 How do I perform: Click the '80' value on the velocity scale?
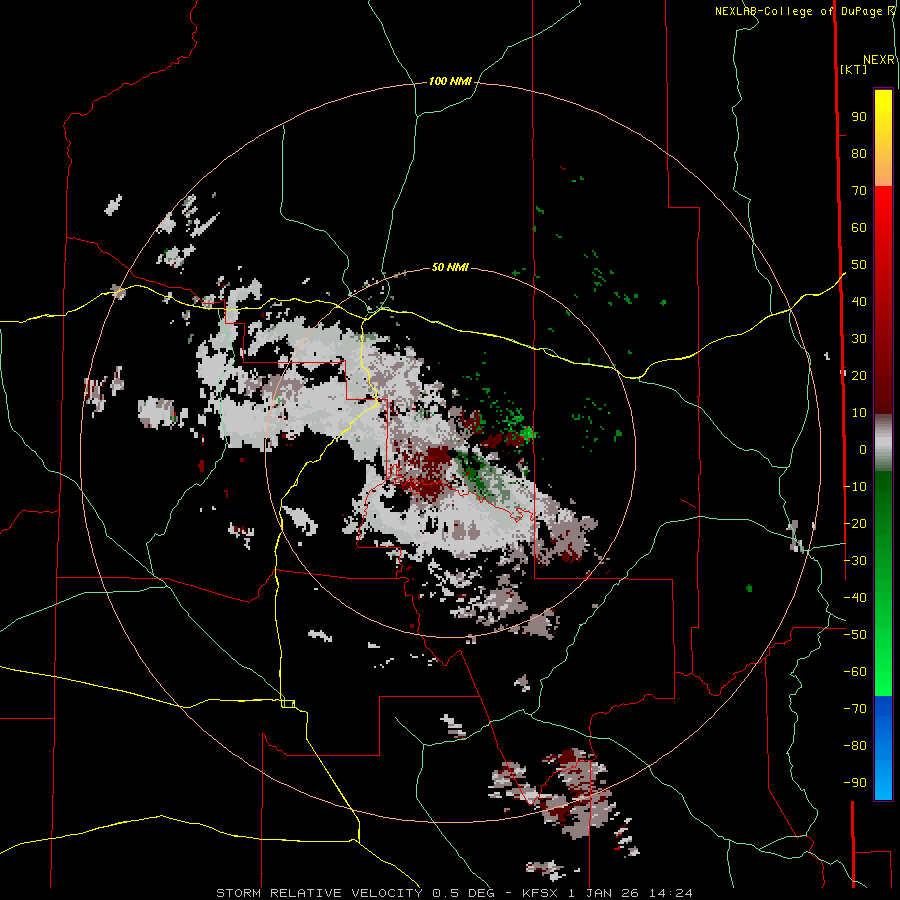(859, 153)
